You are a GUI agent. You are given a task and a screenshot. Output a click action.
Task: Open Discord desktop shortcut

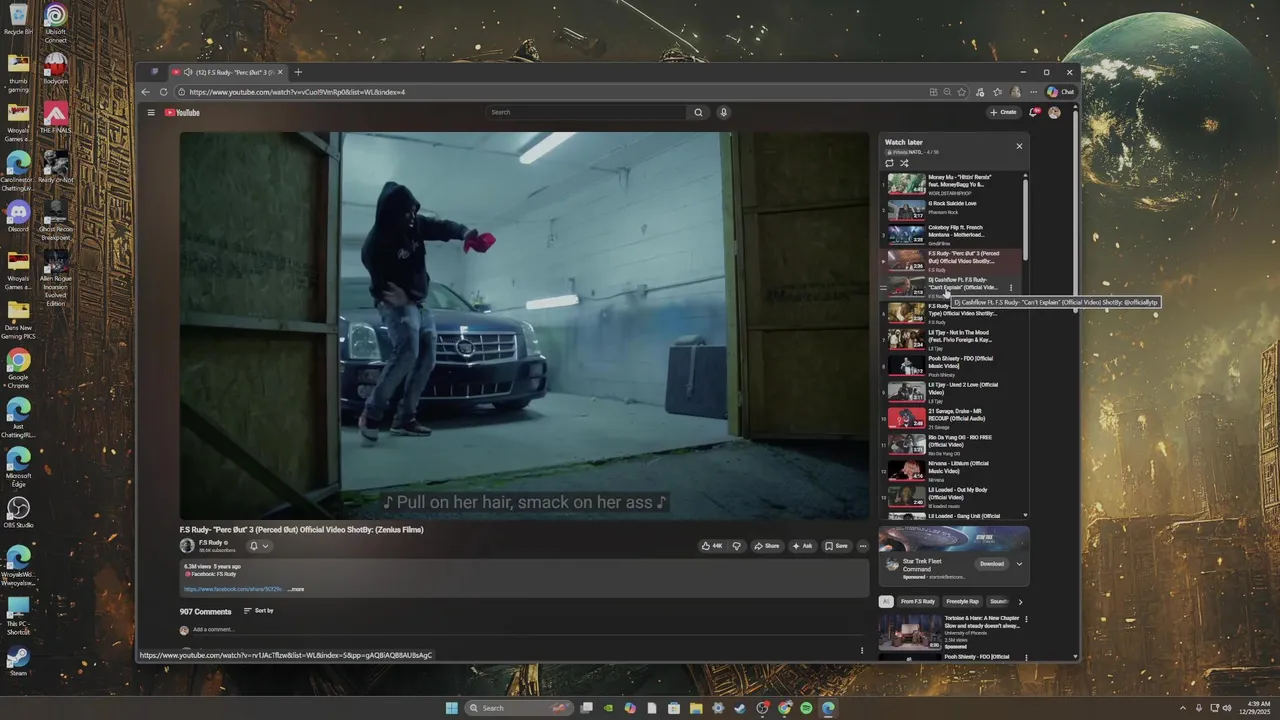click(18, 216)
